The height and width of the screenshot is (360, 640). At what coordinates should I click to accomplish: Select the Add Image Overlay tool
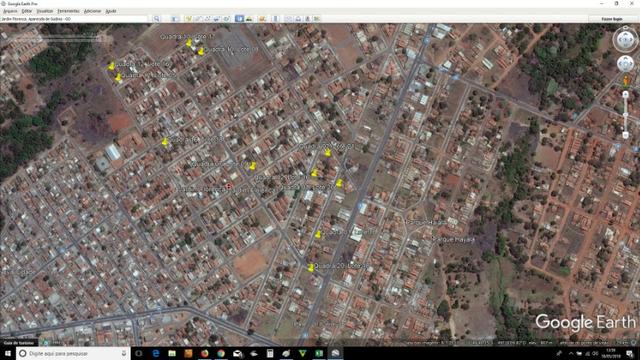coord(217,19)
